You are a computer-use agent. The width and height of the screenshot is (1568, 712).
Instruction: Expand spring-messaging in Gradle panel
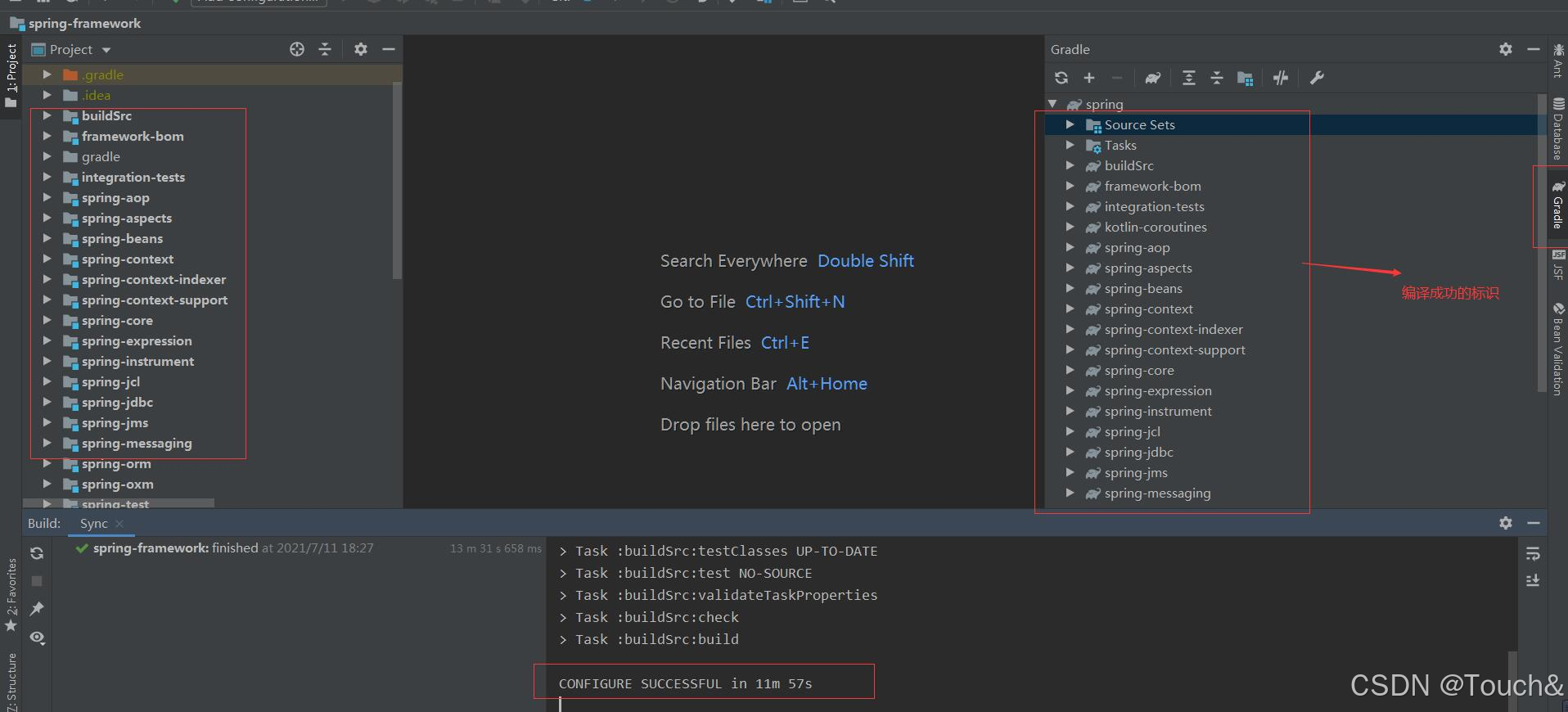pos(1070,493)
